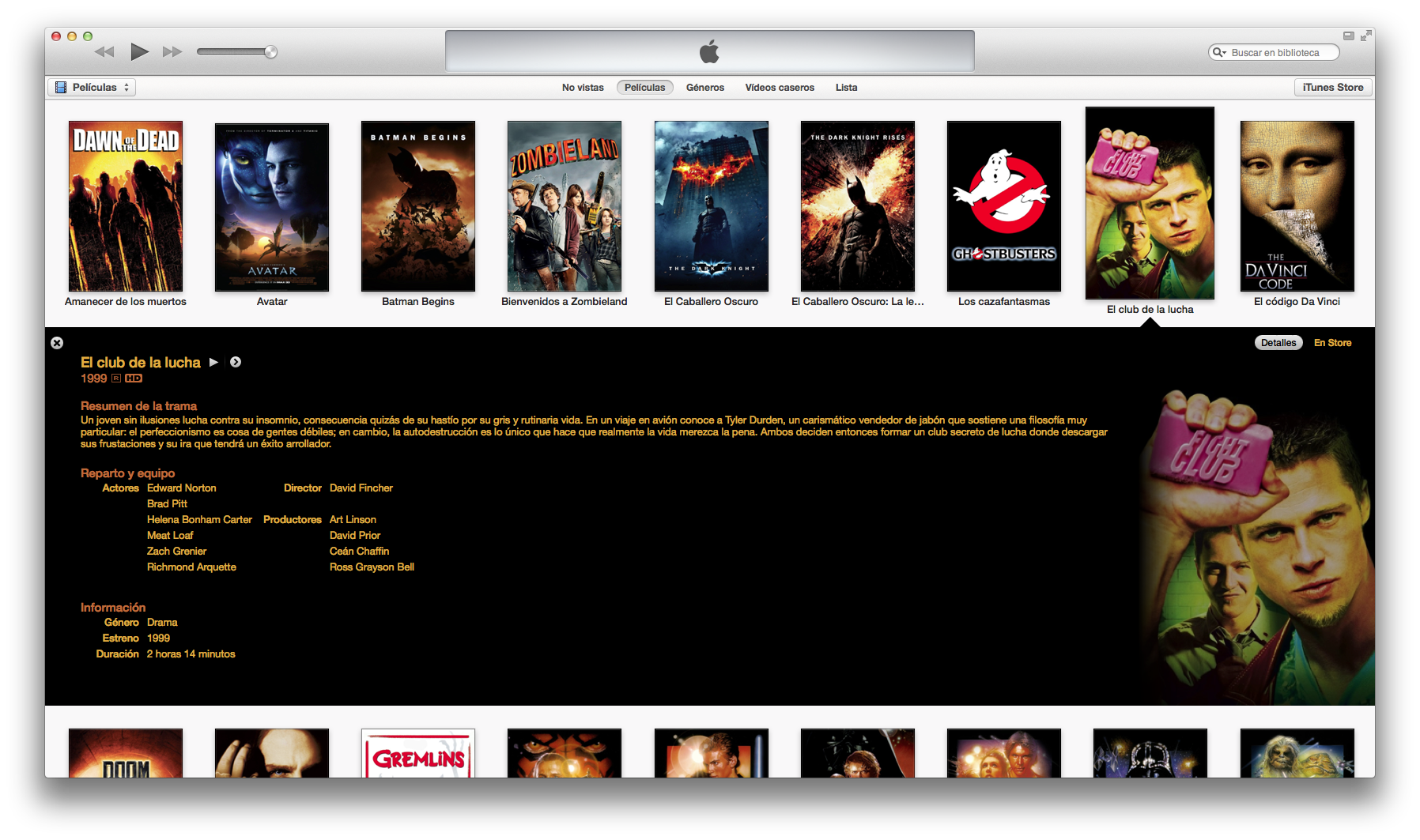Click the Resumen de la trama heading
1420x840 pixels.
(138, 406)
